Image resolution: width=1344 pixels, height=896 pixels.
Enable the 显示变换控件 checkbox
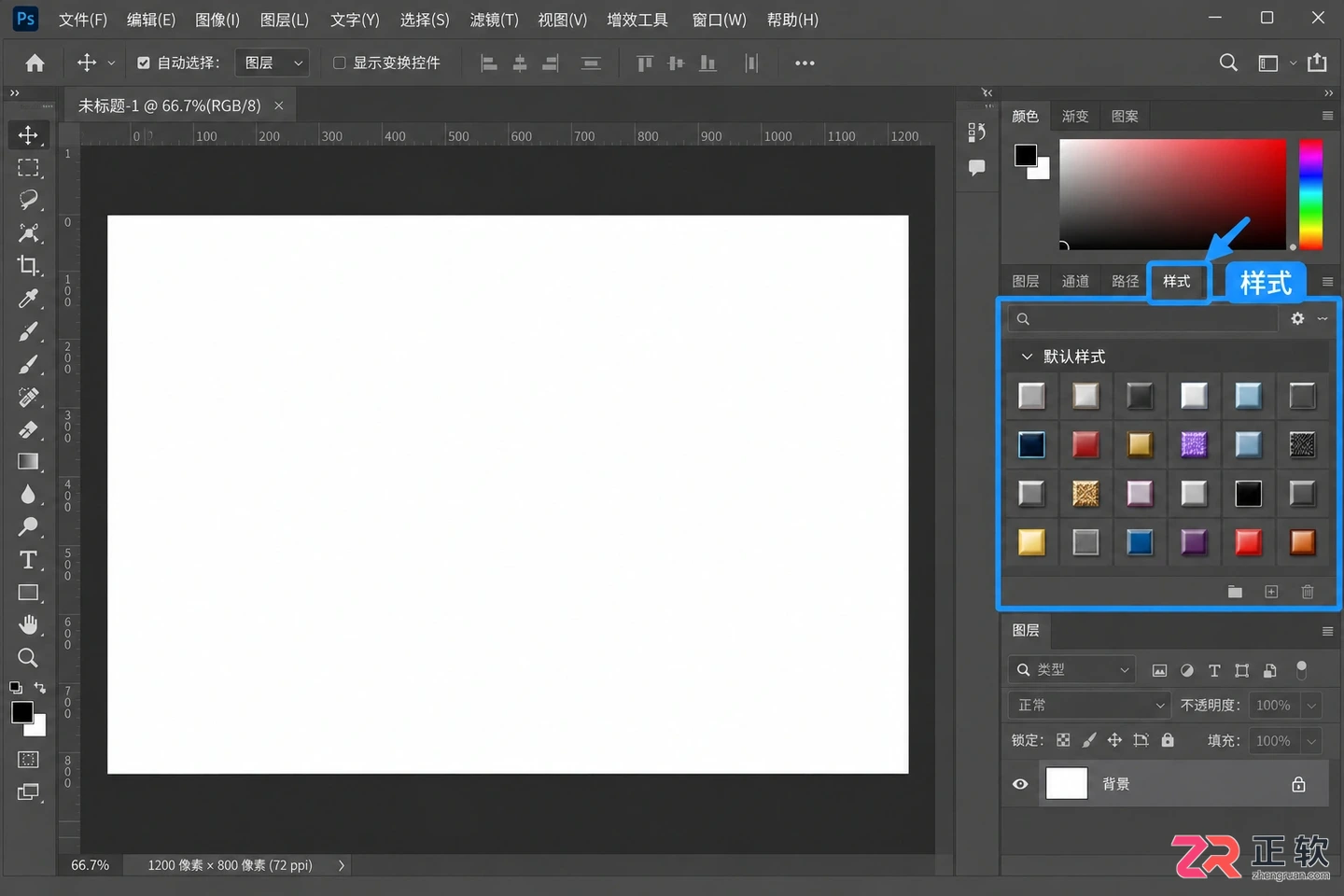[x=340, y=63]
